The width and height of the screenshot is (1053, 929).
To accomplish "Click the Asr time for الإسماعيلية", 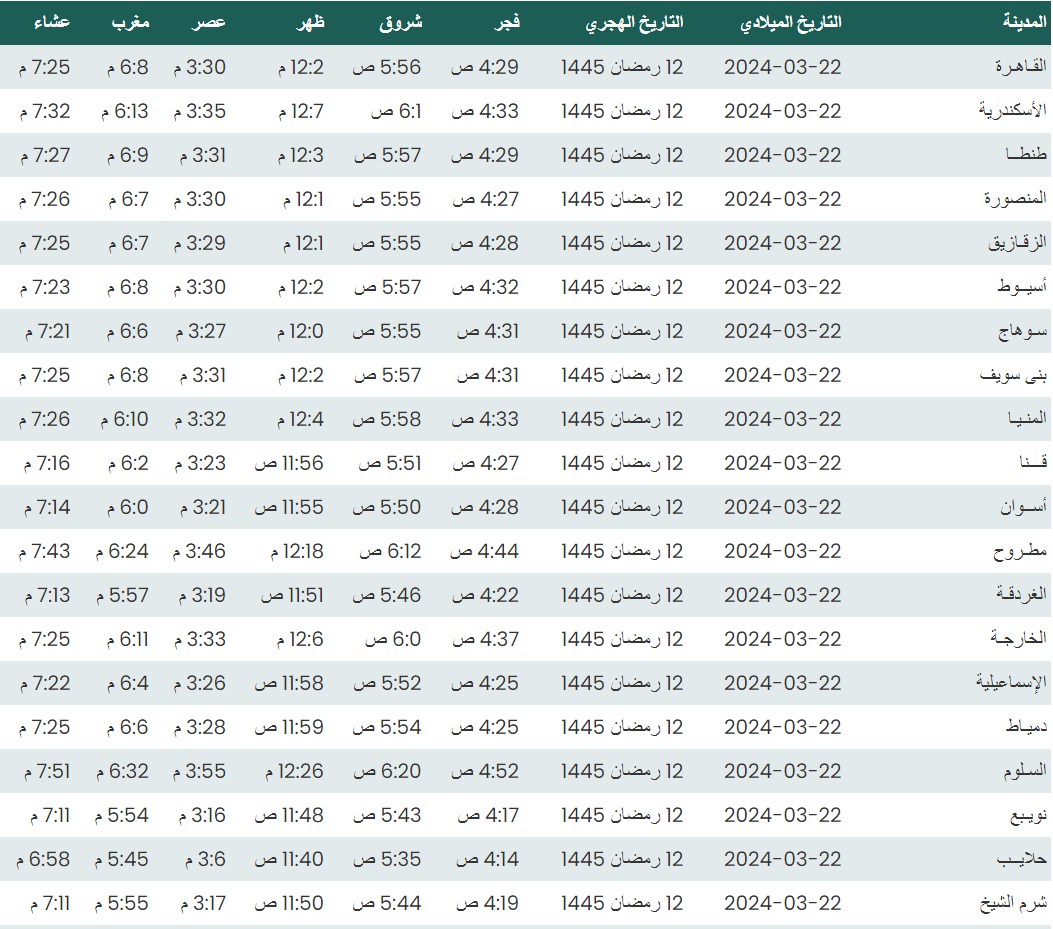I will 200,683.
